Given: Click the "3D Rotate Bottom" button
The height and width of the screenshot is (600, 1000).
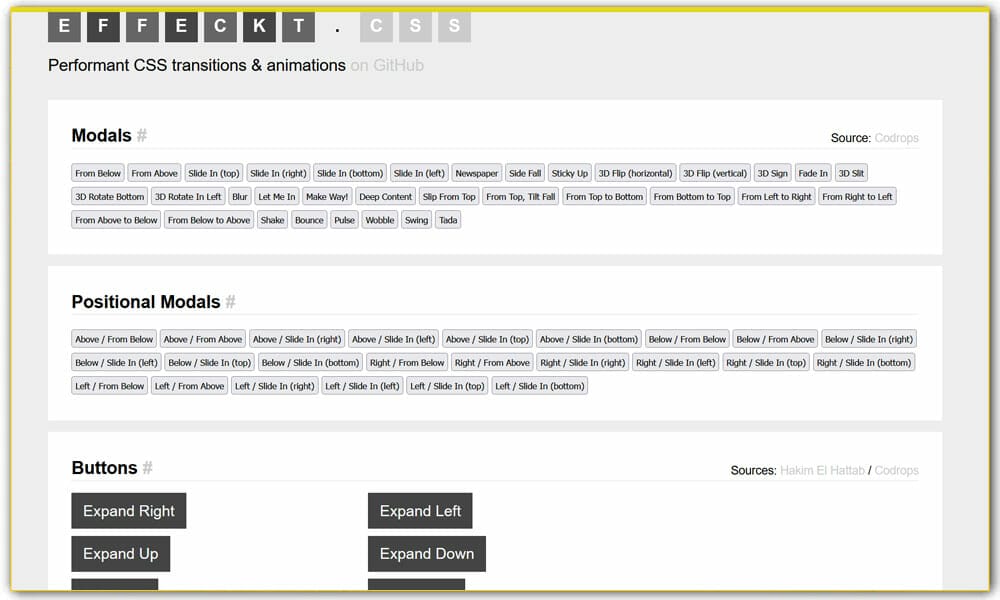Looking at the screenshot, I should tap(108, 196).
